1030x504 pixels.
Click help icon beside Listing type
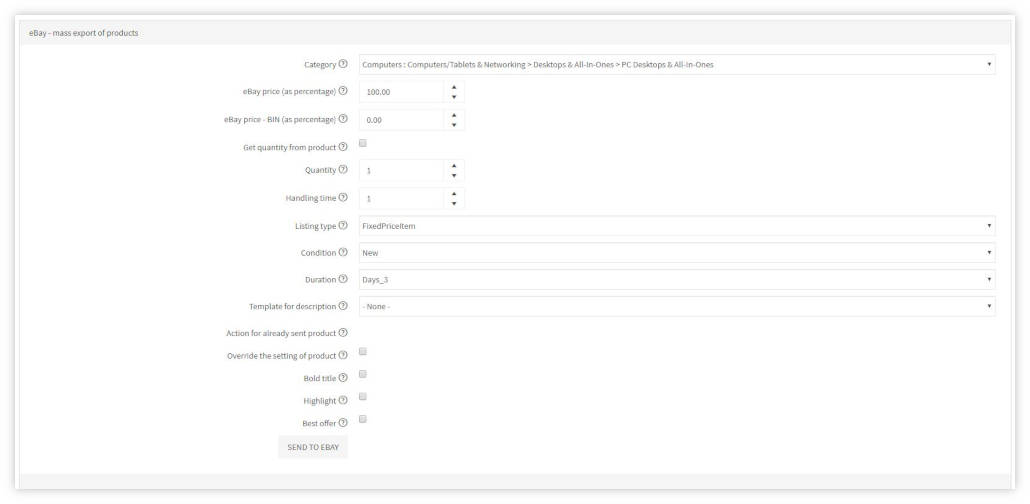click(x=343, y=225)
